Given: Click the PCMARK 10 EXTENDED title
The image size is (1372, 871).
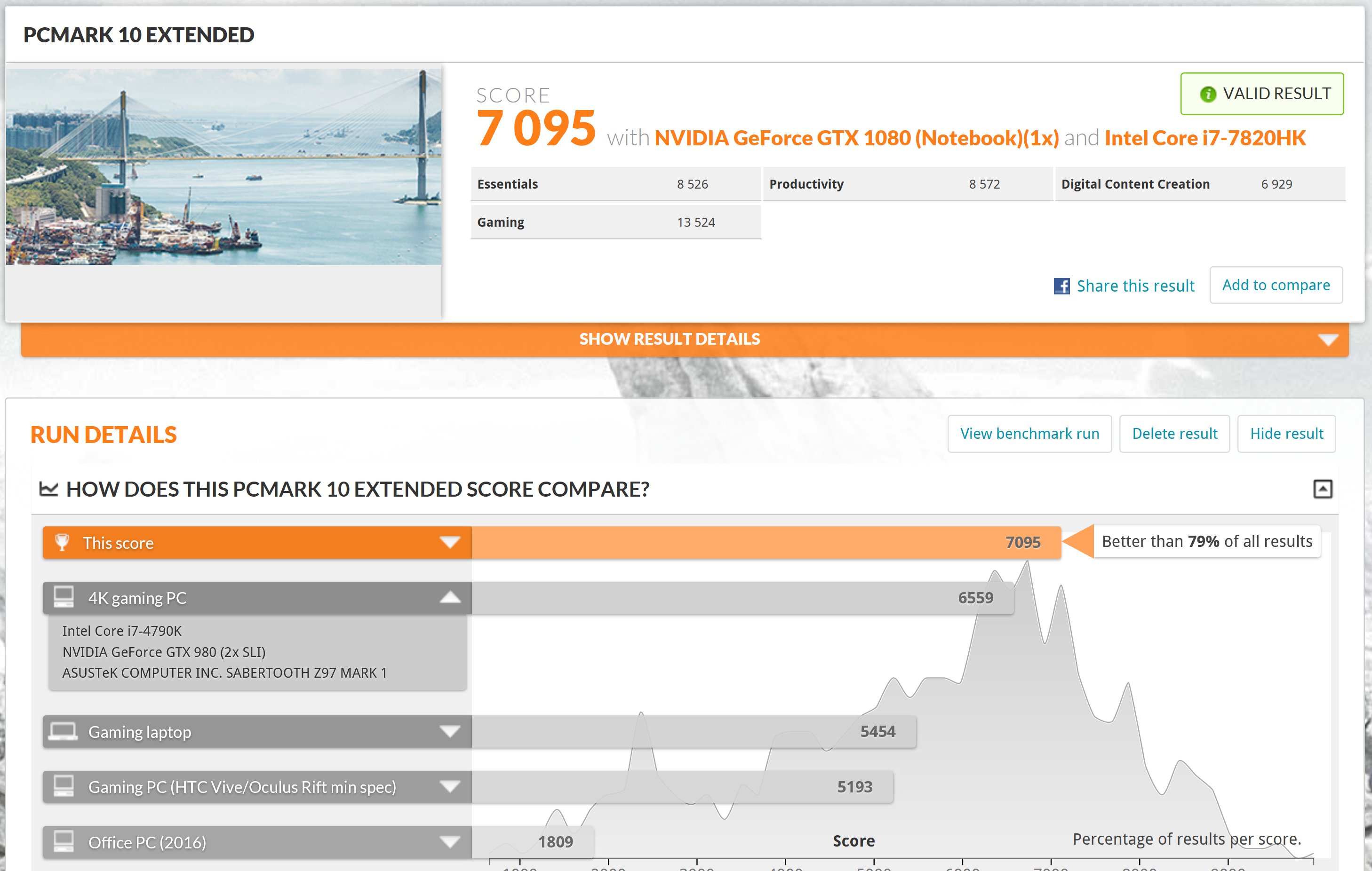Looking at the screenshot, I should (x=138, y=35).
